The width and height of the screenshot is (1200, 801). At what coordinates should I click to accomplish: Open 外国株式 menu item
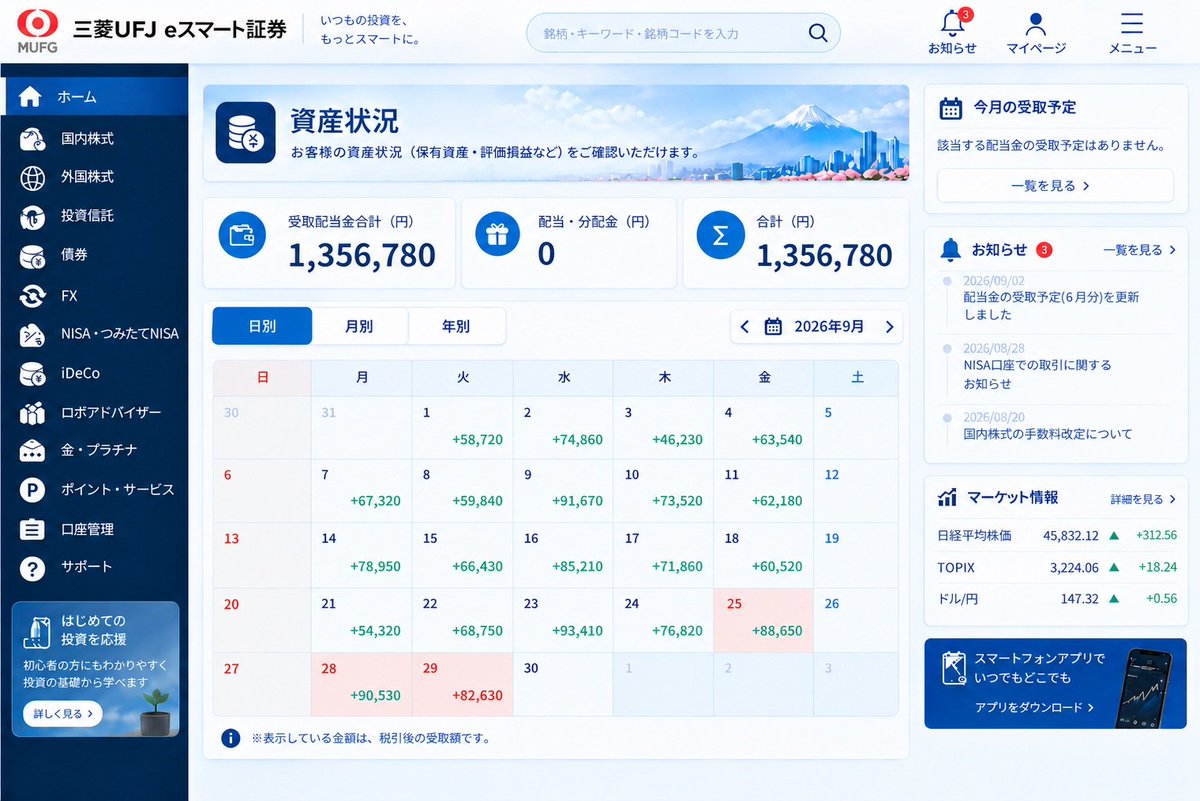(94, 177)
